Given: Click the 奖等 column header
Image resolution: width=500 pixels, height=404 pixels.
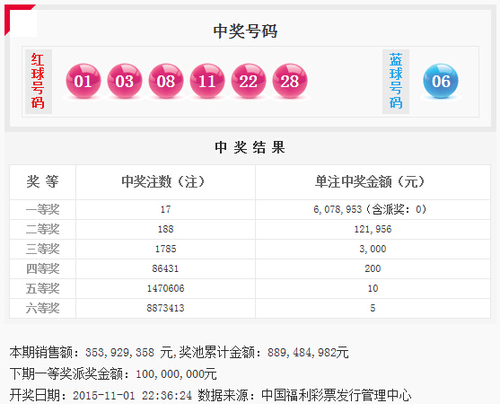Looking at the screenshot, I should 42,182.
